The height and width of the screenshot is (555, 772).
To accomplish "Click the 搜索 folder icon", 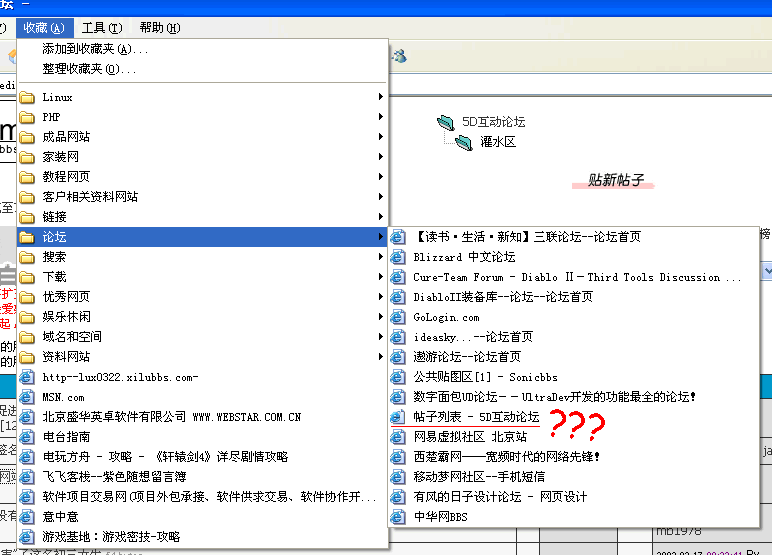I will coord(27,257).
